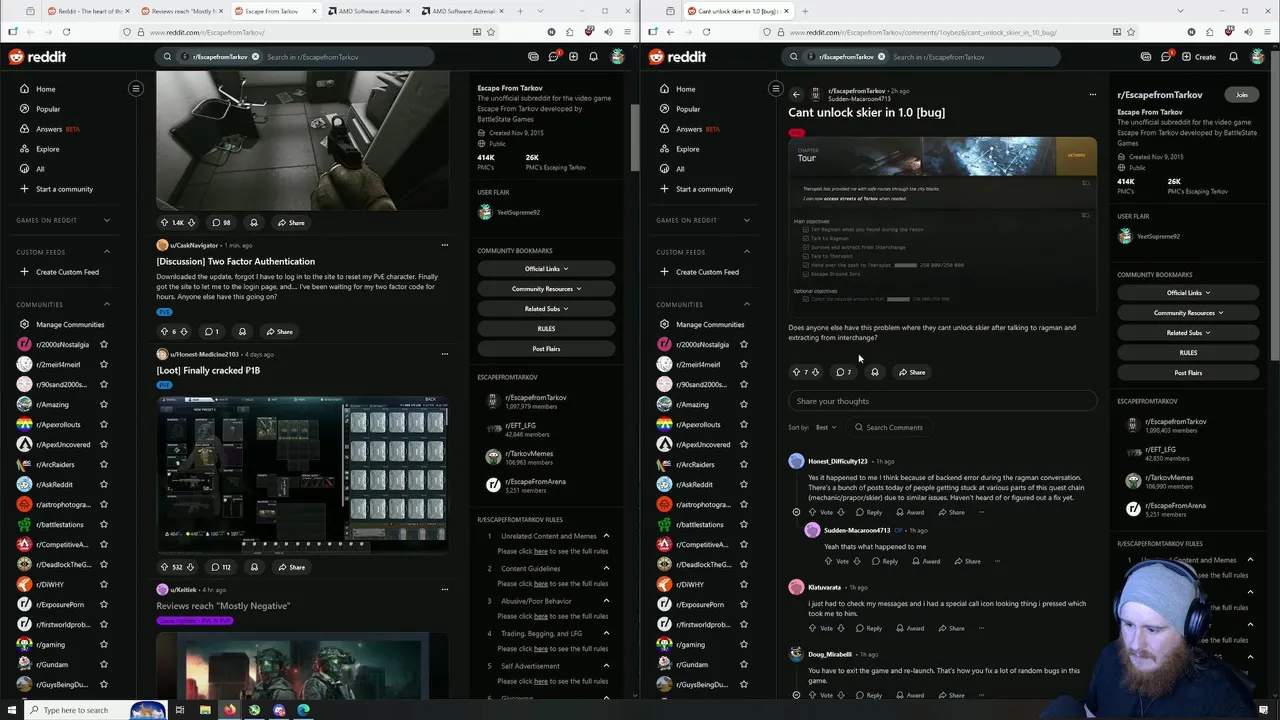
Task: Collapse right window sidebar with hamburger button
Action: pos(775,89)
